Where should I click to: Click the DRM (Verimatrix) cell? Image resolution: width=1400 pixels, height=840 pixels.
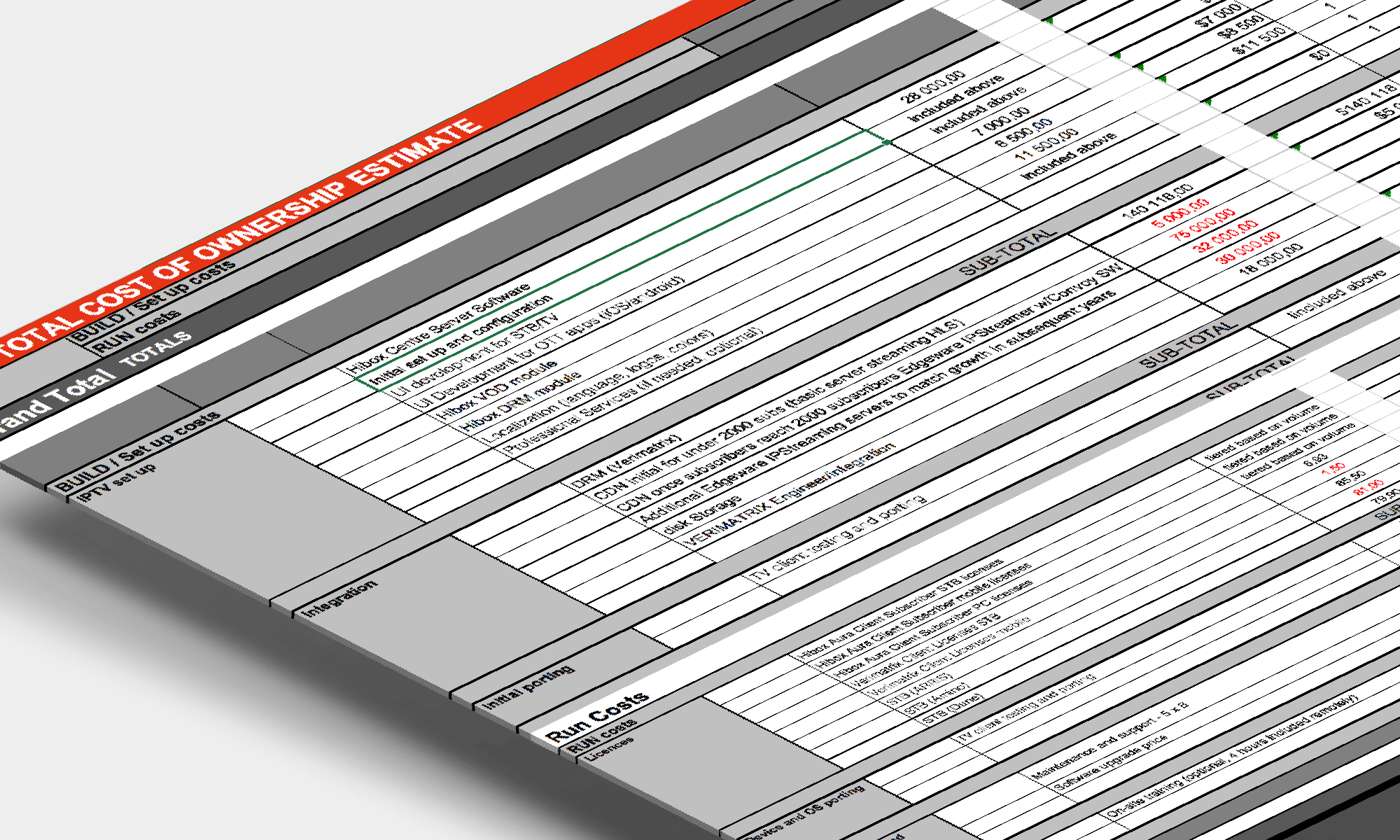coord(626,461)
